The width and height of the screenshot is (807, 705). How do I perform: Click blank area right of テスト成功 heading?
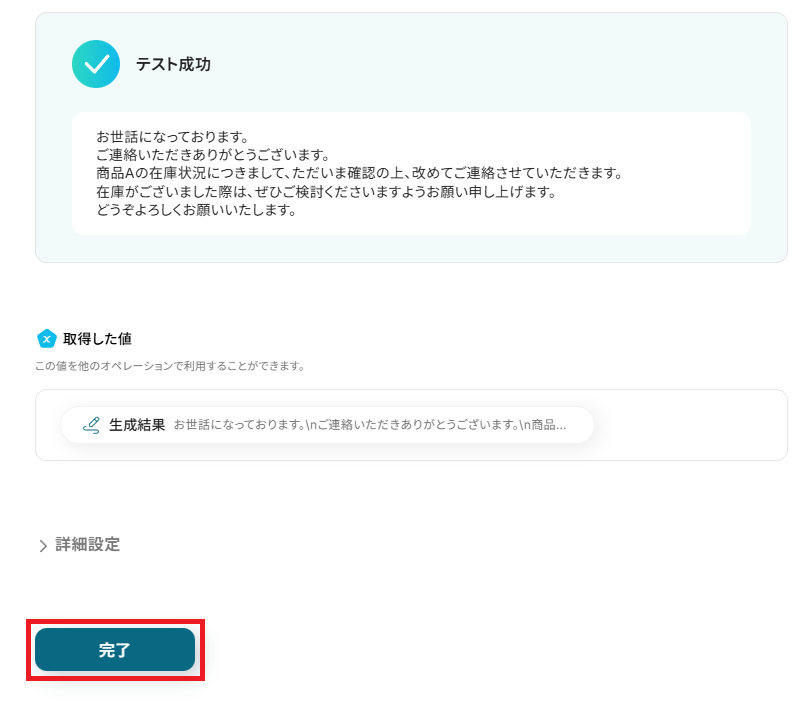480,64
